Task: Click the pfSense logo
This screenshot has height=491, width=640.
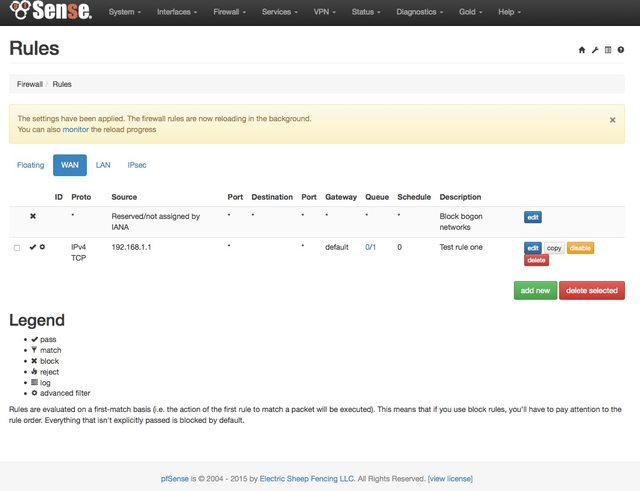Action: pos(50,12)
